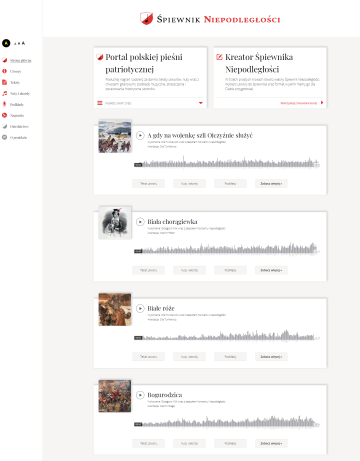Expand the song selection dropdown arrow
360x461 pixels.
tap(201, 103)
